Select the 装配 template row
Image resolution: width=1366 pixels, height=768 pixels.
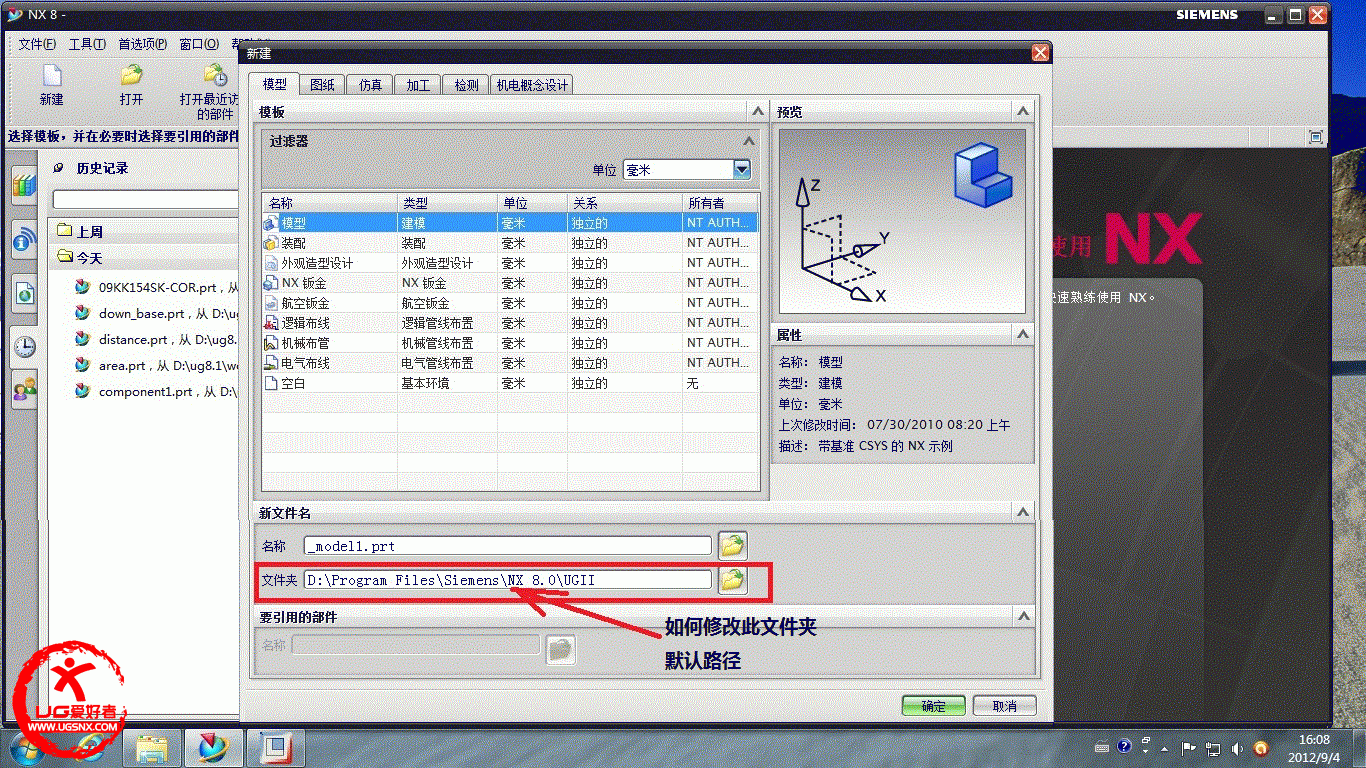pyautogui.click(x=510, y=243)
